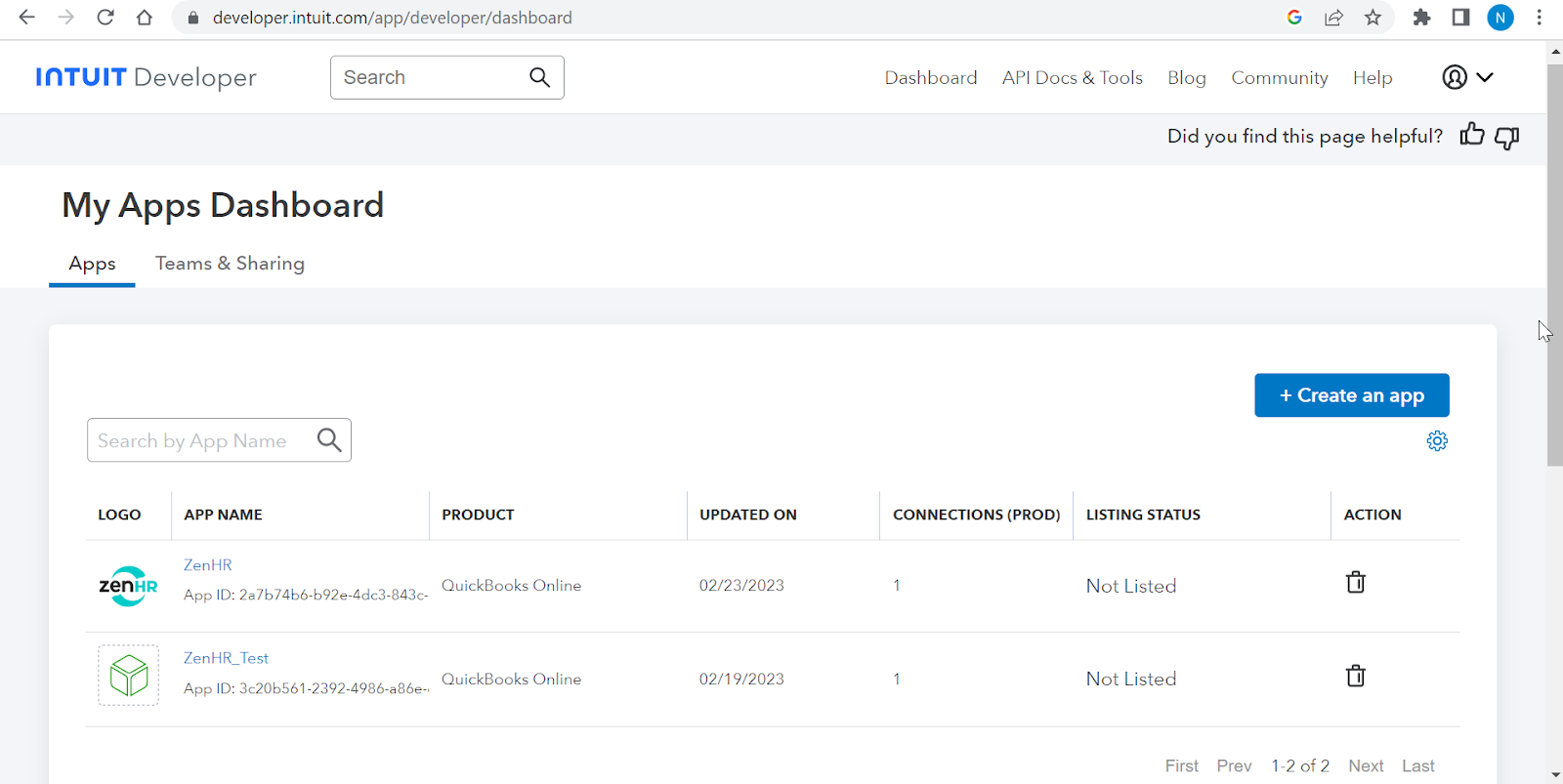Click QuickBooks Online in the ZenHR_Test row
Screen dimensions: 1563x784
pos(511,679)
